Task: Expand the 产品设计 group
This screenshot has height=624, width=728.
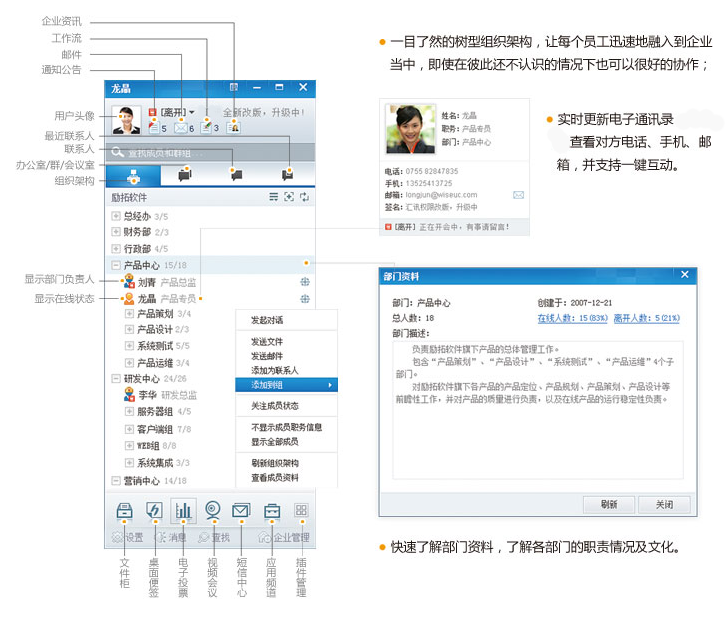Action: pyautogui.click(x=129, y=329)
